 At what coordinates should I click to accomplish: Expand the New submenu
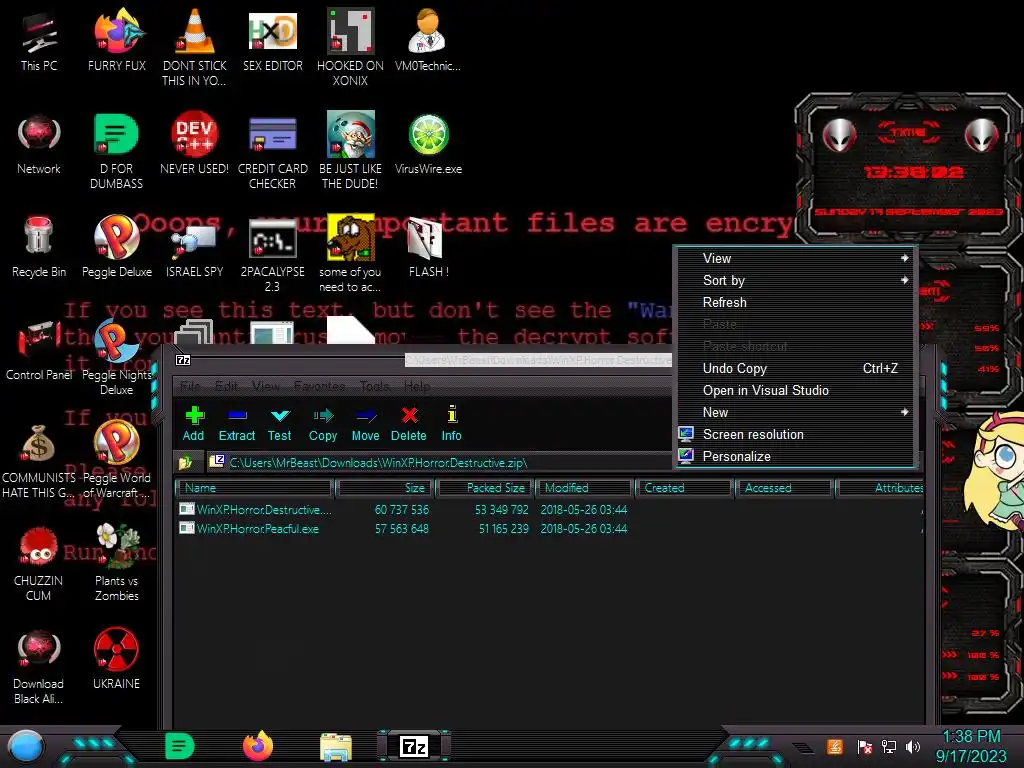(x=795, y=412)
